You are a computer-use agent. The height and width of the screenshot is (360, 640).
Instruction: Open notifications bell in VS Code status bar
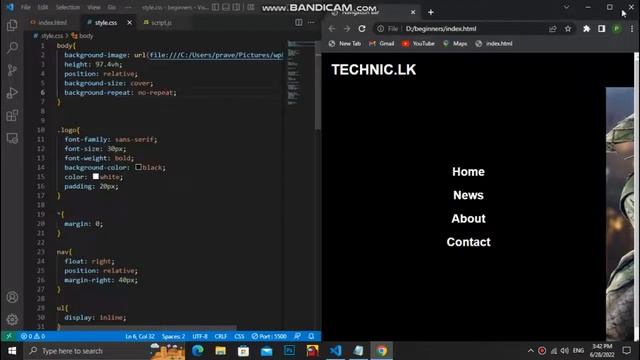point(311,336)
